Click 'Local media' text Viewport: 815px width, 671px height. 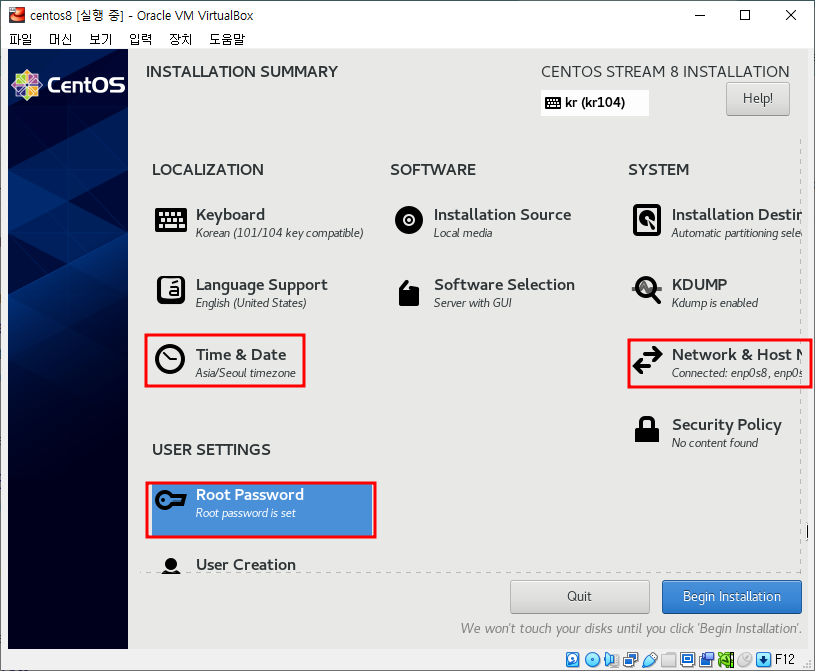463,233
